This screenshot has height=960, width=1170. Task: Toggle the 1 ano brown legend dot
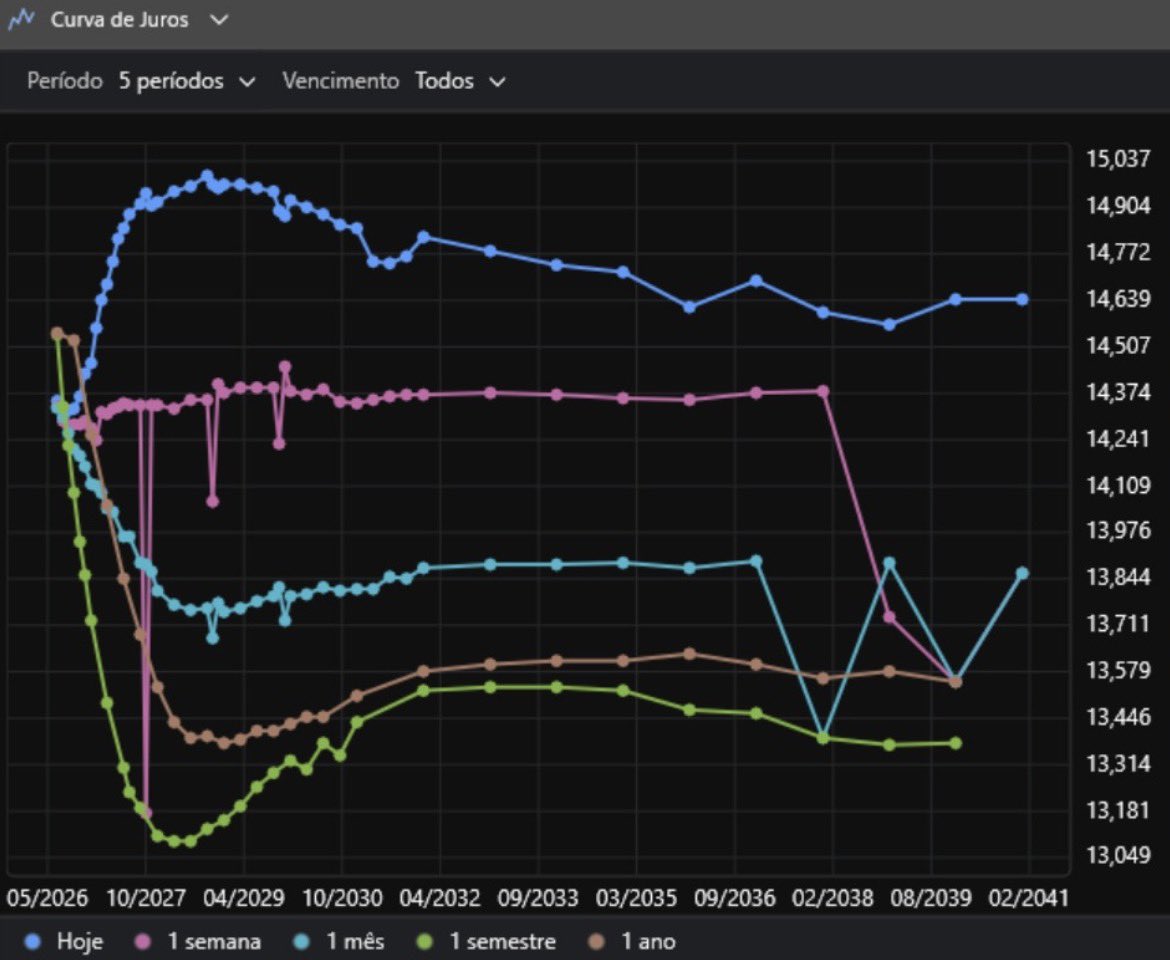point(596,941)
